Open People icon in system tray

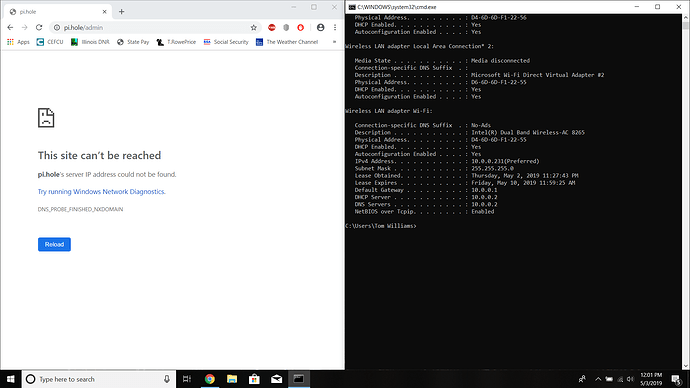(x=582, y=379)
